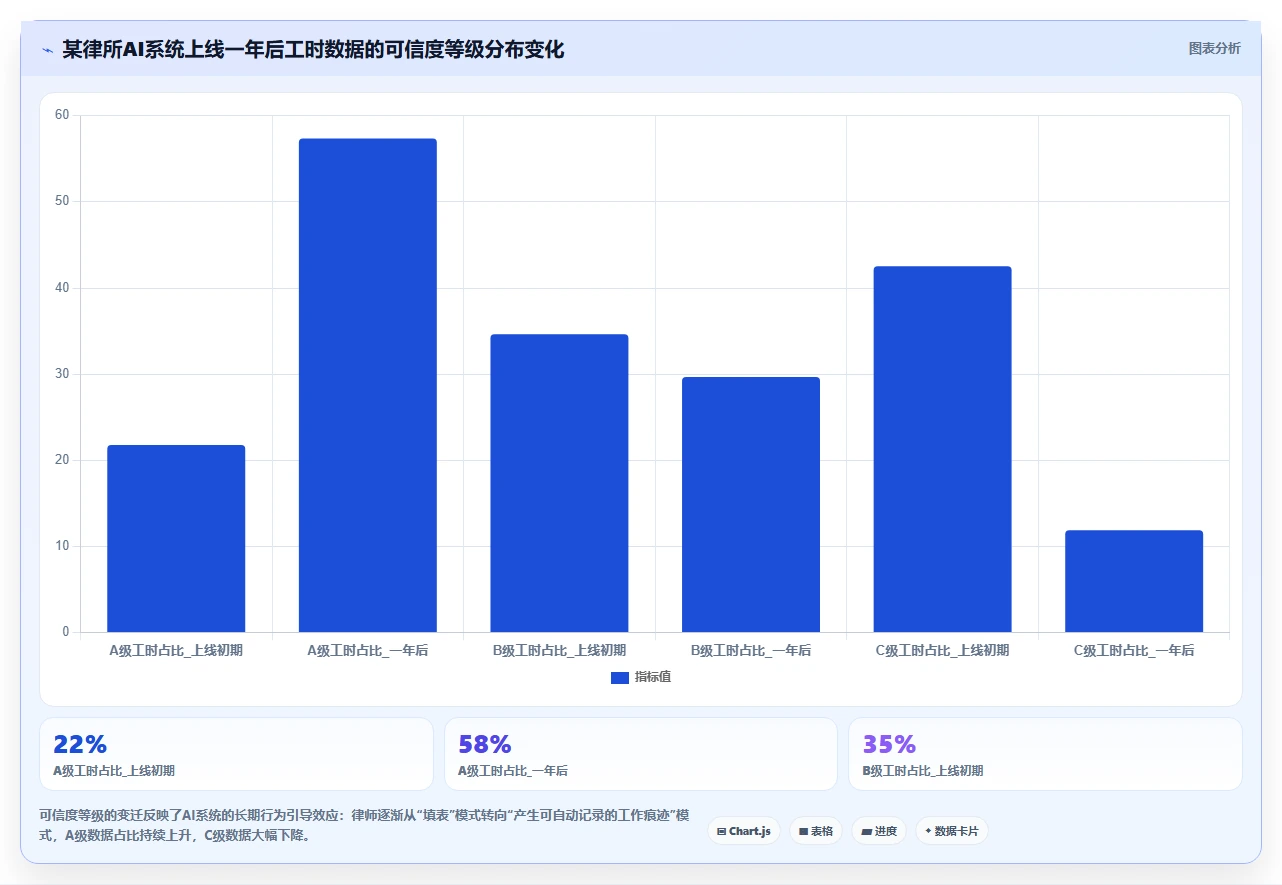
Task: Click the 22% data card
Action: coord(236,754)
